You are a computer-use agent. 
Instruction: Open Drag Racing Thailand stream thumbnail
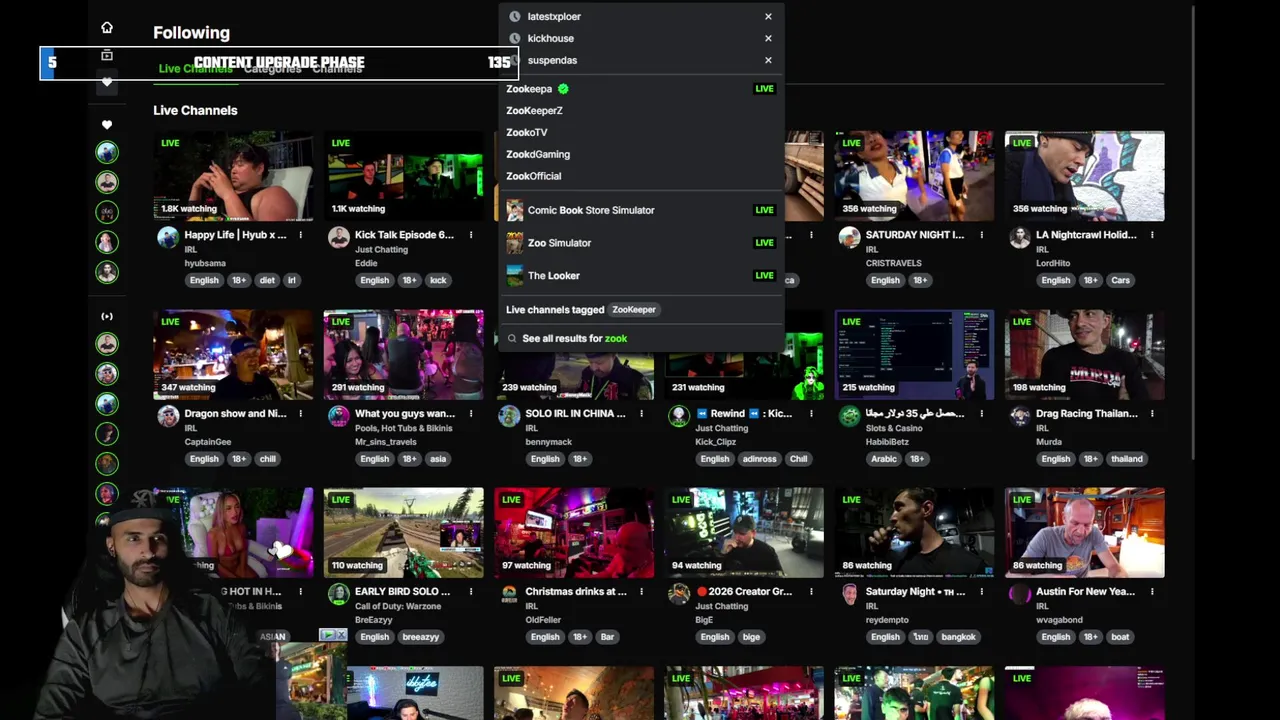pyautogui.click(x=1084, y=354)
